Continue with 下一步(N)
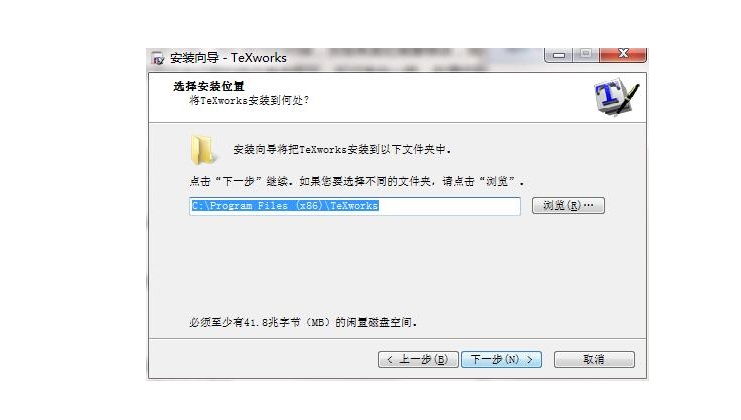The image size is (741, 420). [x=501, y=360]
